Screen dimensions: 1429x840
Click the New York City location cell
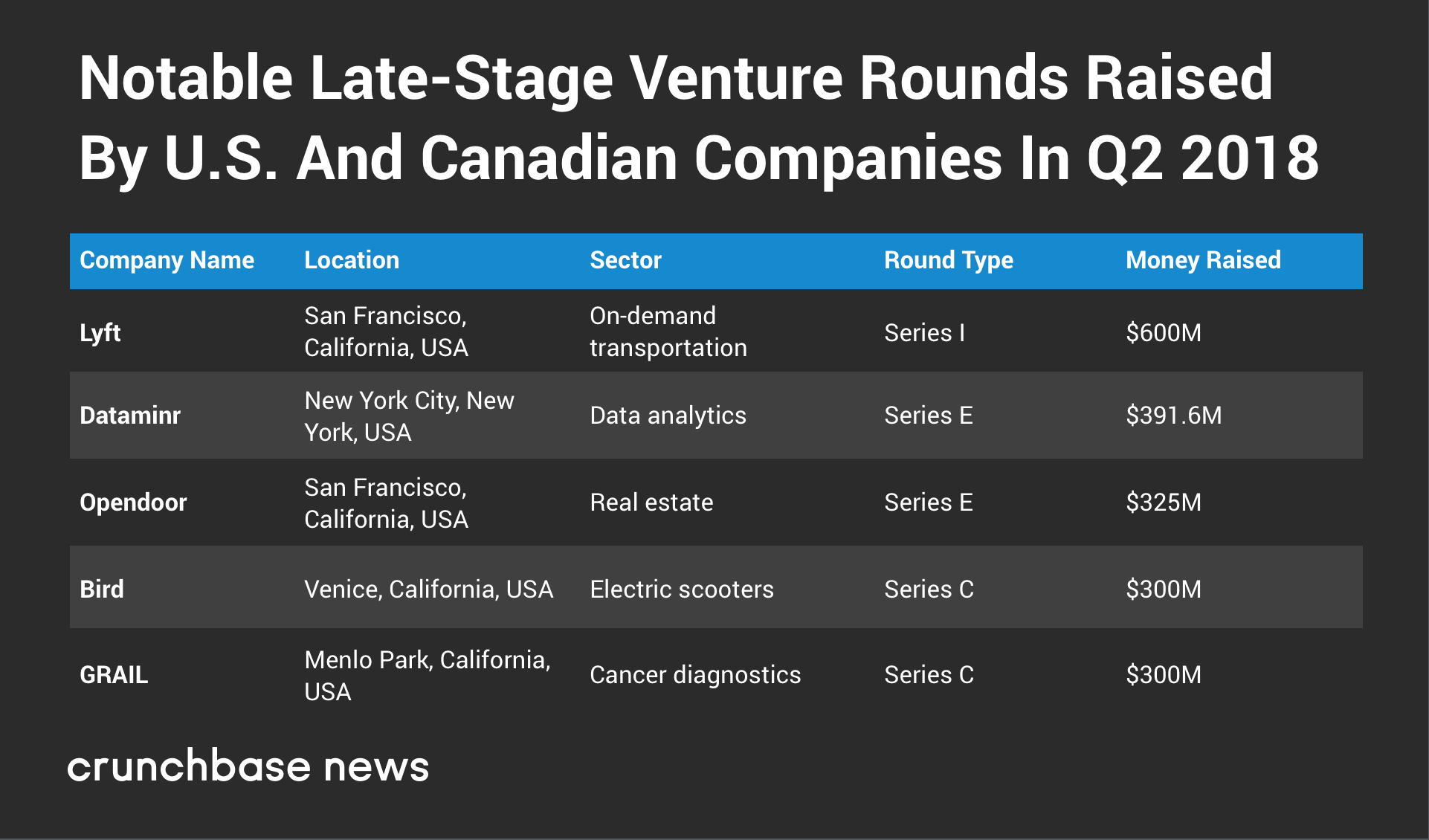409,416
